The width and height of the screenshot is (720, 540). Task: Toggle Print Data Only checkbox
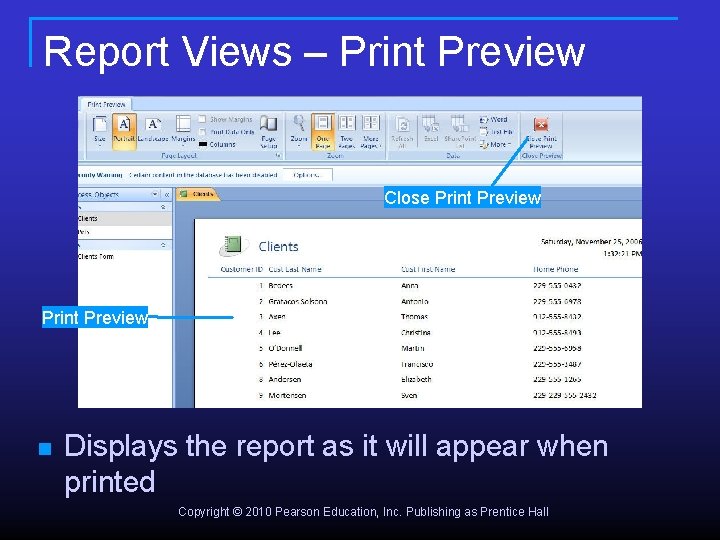(x=202, y=132)
